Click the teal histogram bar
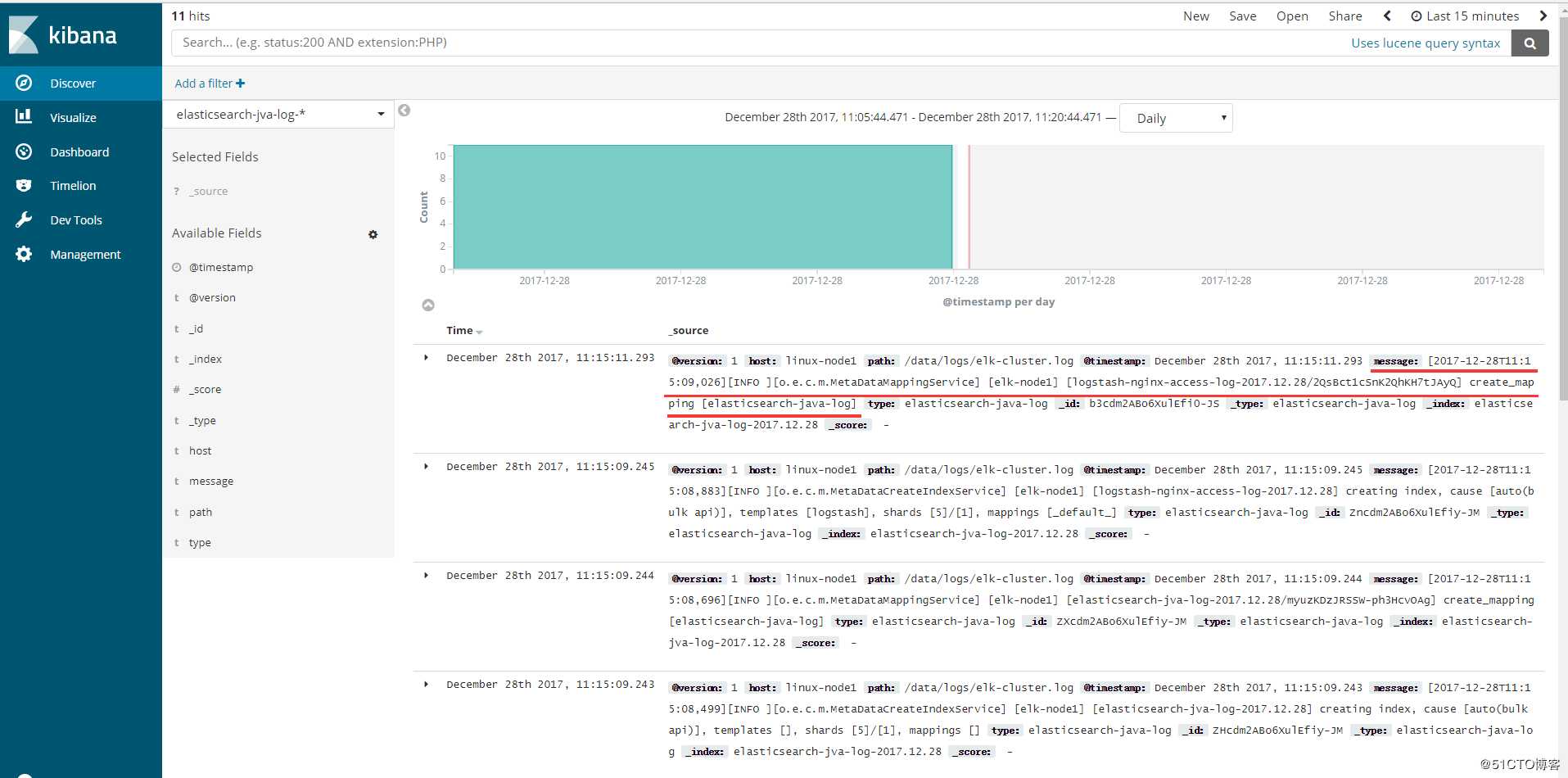Screen dimensions: 1568x778 [x=703, y=207]
